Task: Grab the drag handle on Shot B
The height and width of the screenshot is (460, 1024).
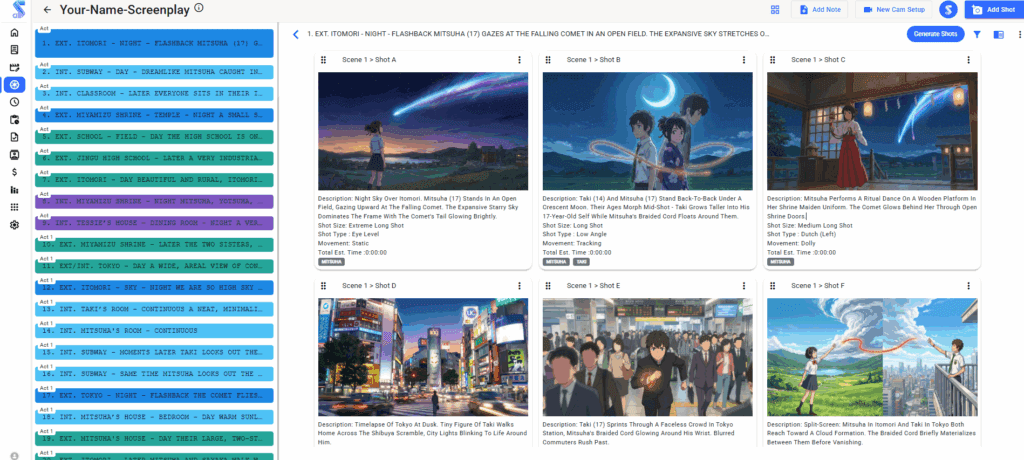Action: tap(549, 60)
